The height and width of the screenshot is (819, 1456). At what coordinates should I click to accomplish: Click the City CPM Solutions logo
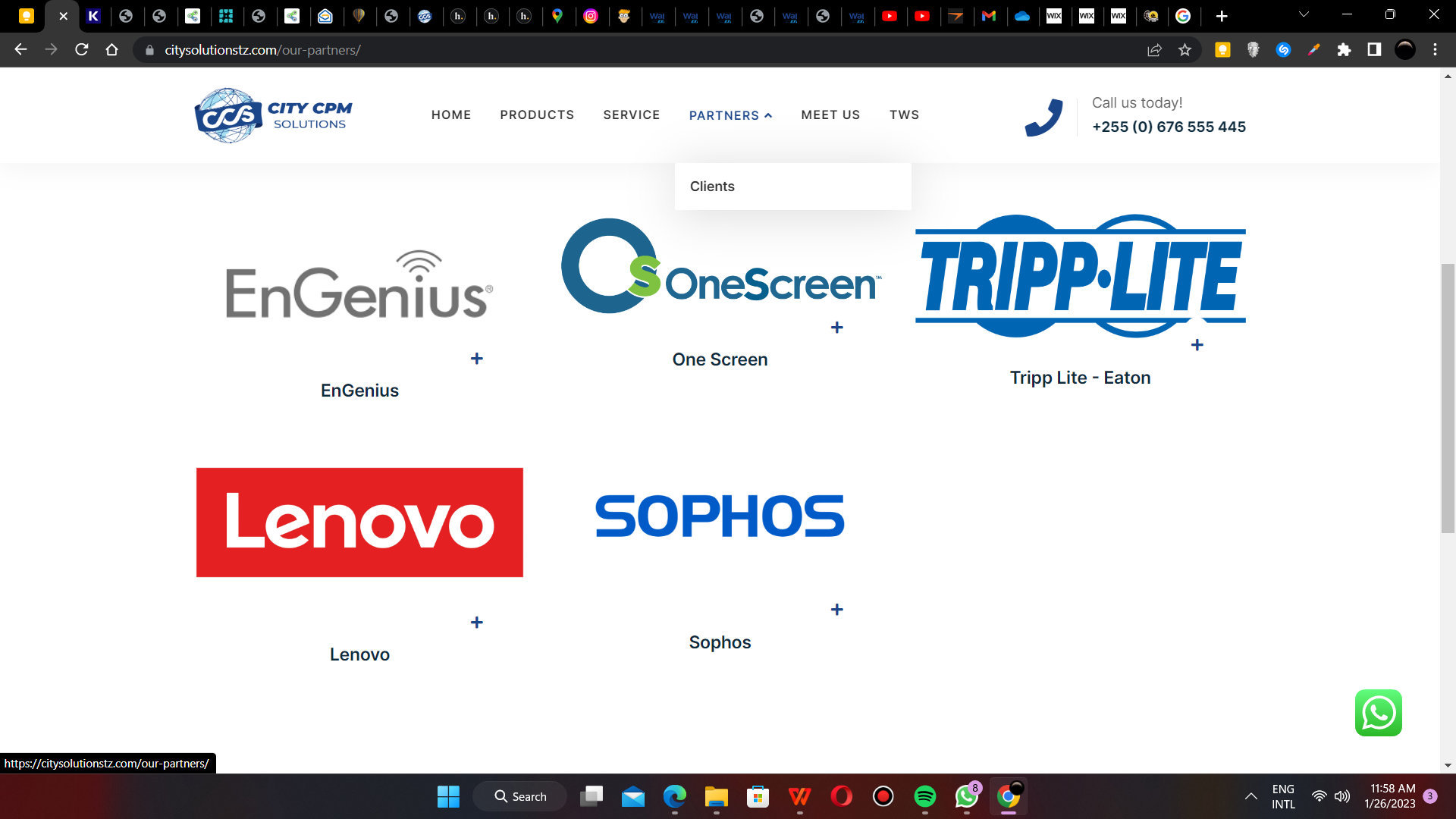pos(273,115)
